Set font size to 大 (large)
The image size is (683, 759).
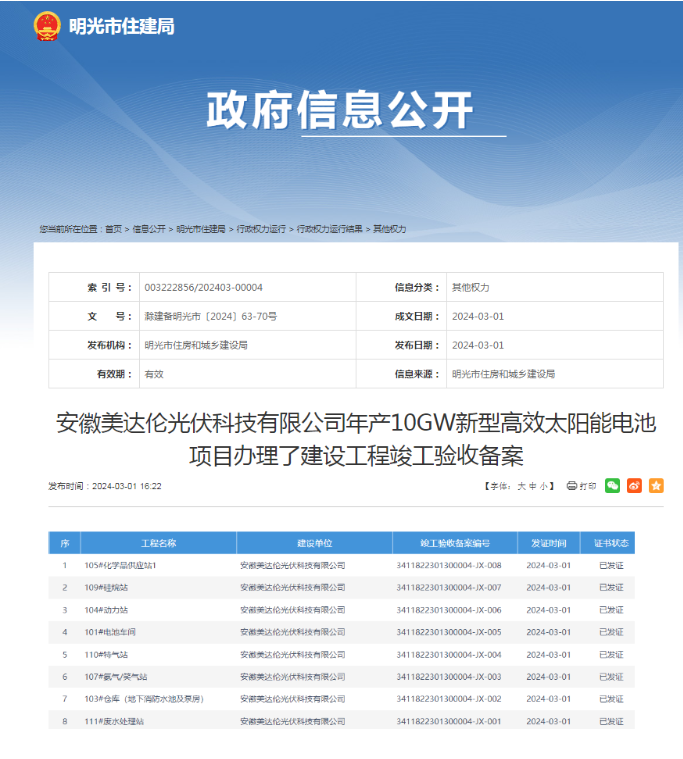tap(520, 487)
